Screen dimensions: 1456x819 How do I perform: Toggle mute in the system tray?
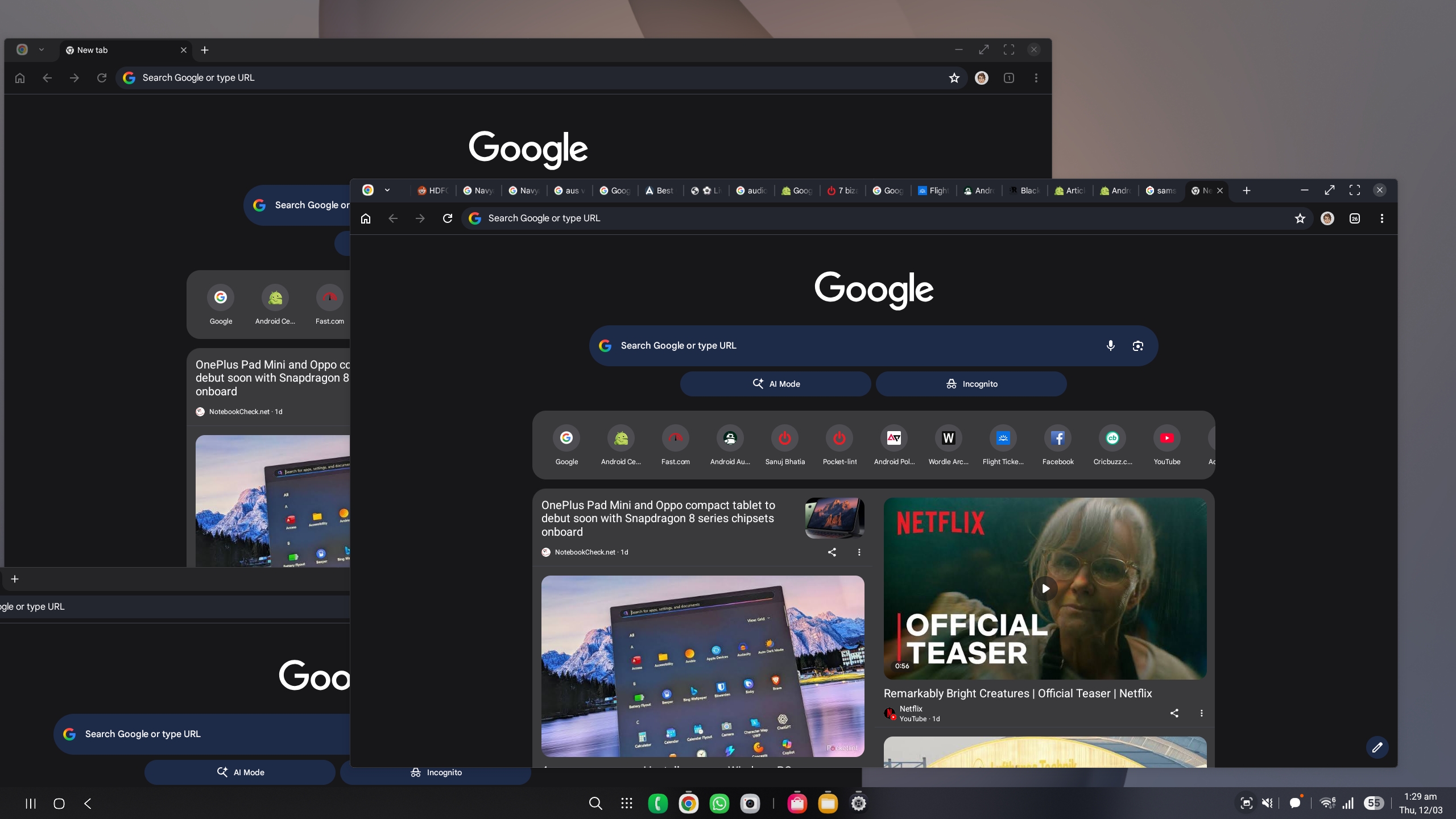[1267, 803]
